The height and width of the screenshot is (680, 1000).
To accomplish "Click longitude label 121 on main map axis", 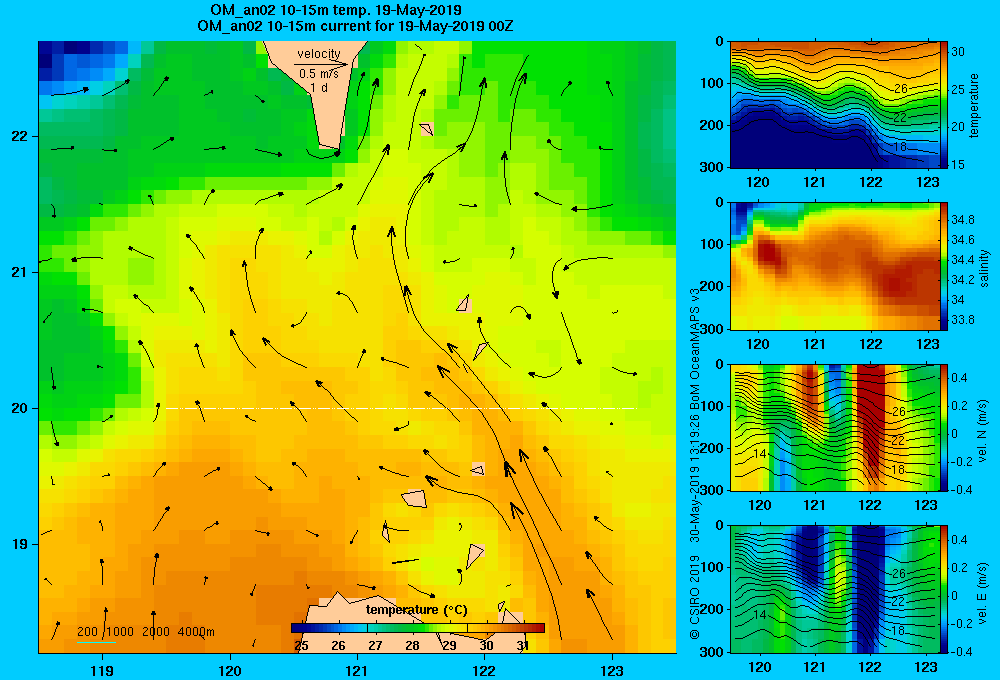I will (x=357, y=670).
